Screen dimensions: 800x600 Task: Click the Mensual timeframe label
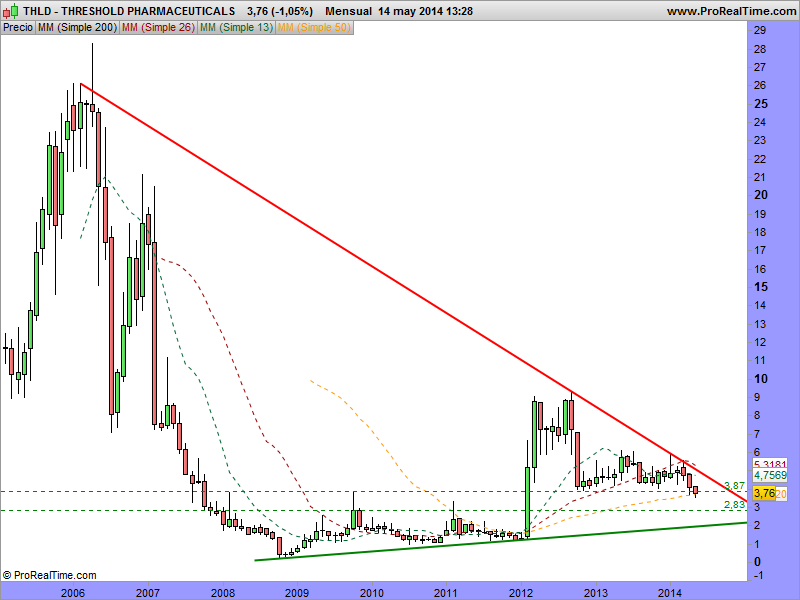(x=348, y=11)
